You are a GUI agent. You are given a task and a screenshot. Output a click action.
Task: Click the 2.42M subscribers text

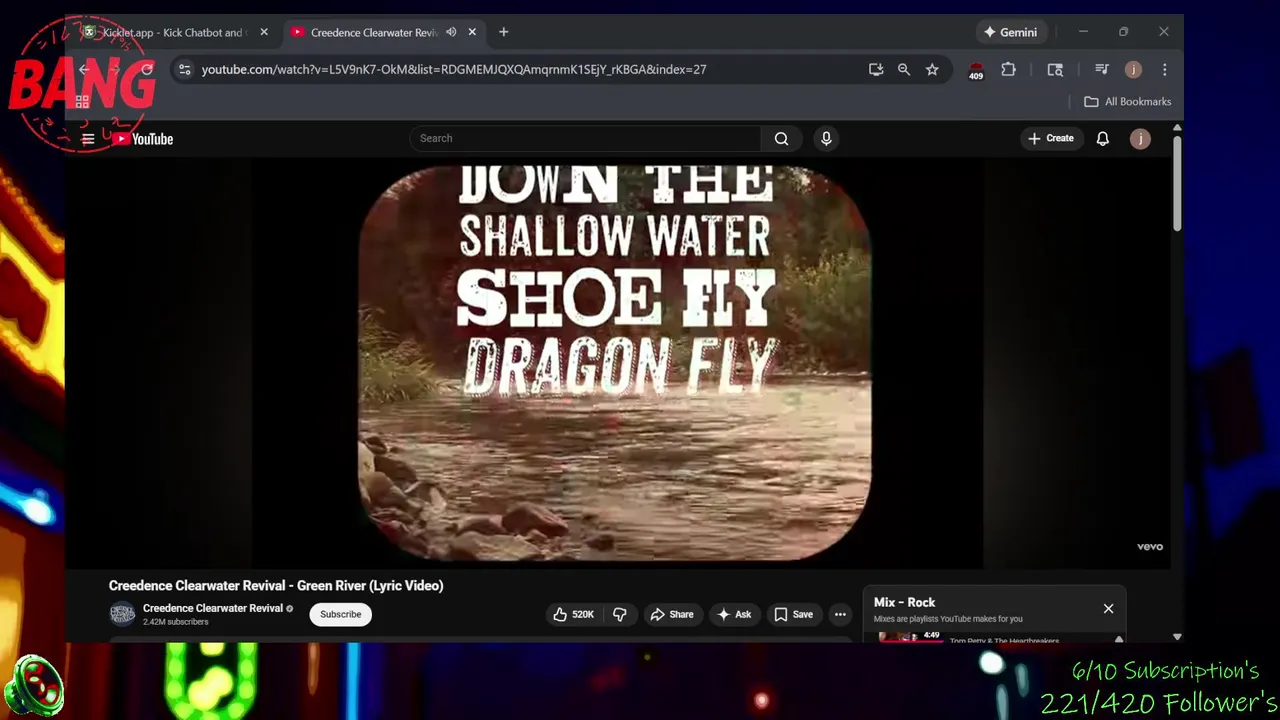click(176, 622)
